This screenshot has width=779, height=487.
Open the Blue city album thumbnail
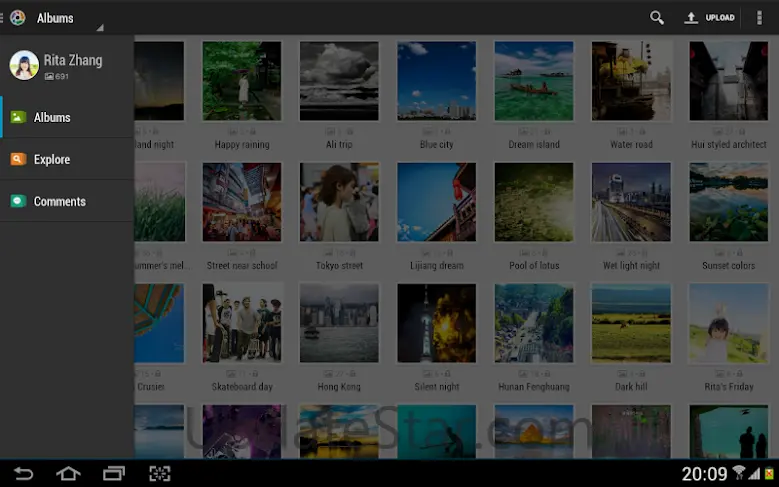(x=436, y=81)
